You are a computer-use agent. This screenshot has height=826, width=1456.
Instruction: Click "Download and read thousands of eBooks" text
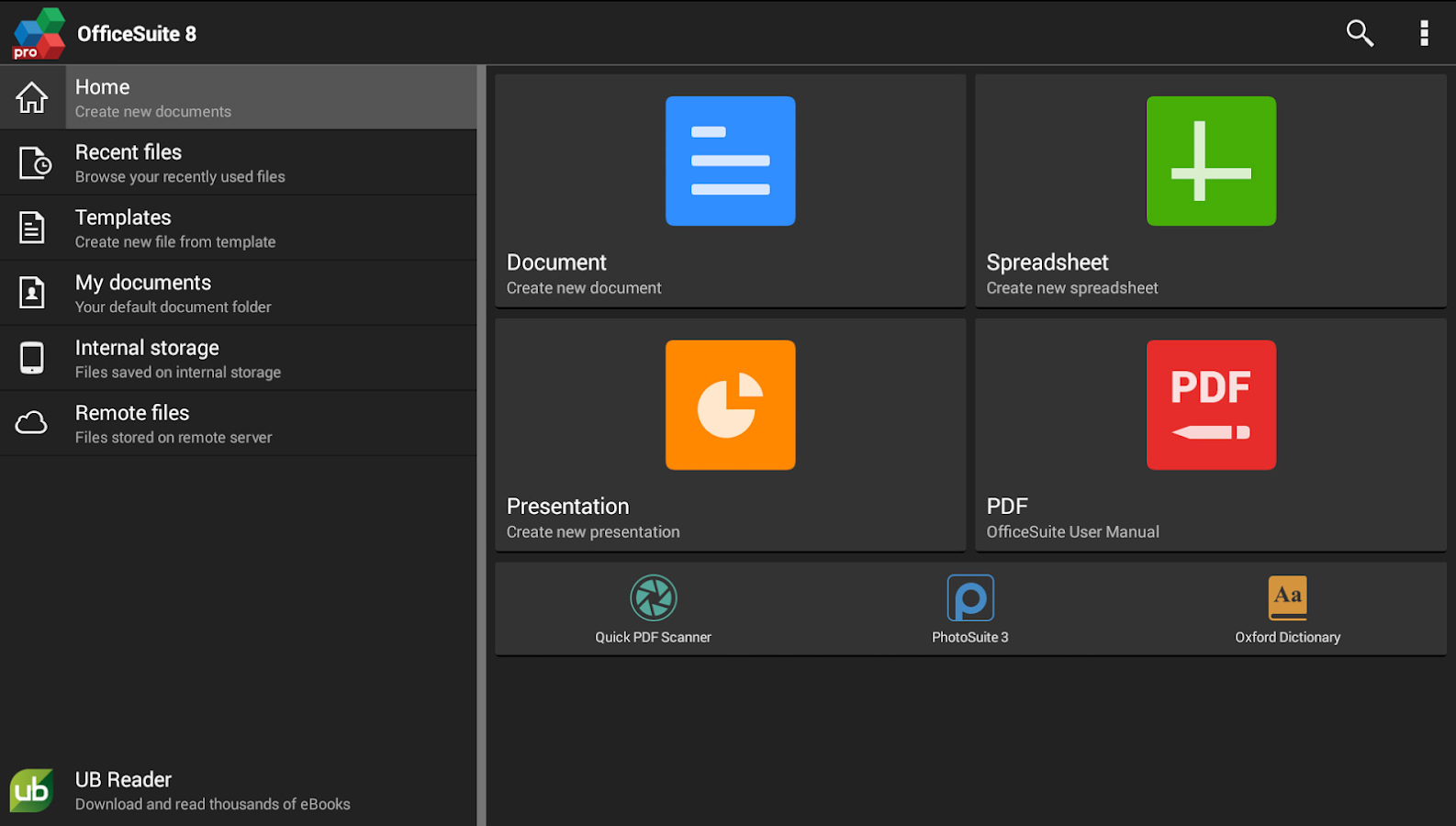pyautogui.click(x=213, y=805)
